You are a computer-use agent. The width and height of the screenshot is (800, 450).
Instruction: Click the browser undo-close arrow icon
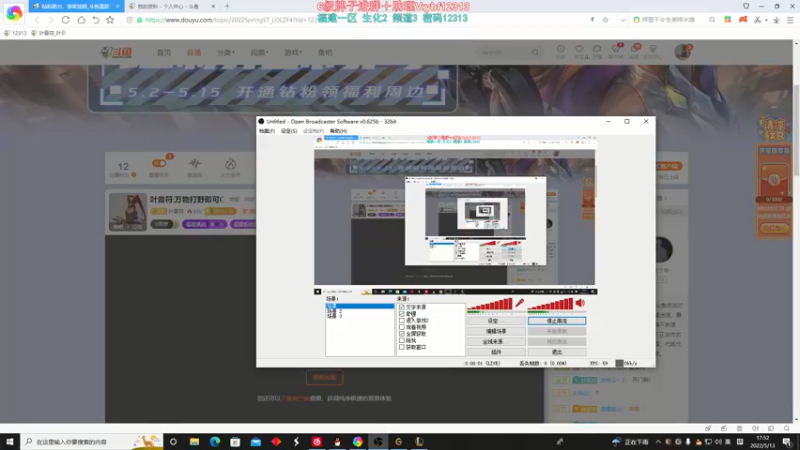click(96, 20)
